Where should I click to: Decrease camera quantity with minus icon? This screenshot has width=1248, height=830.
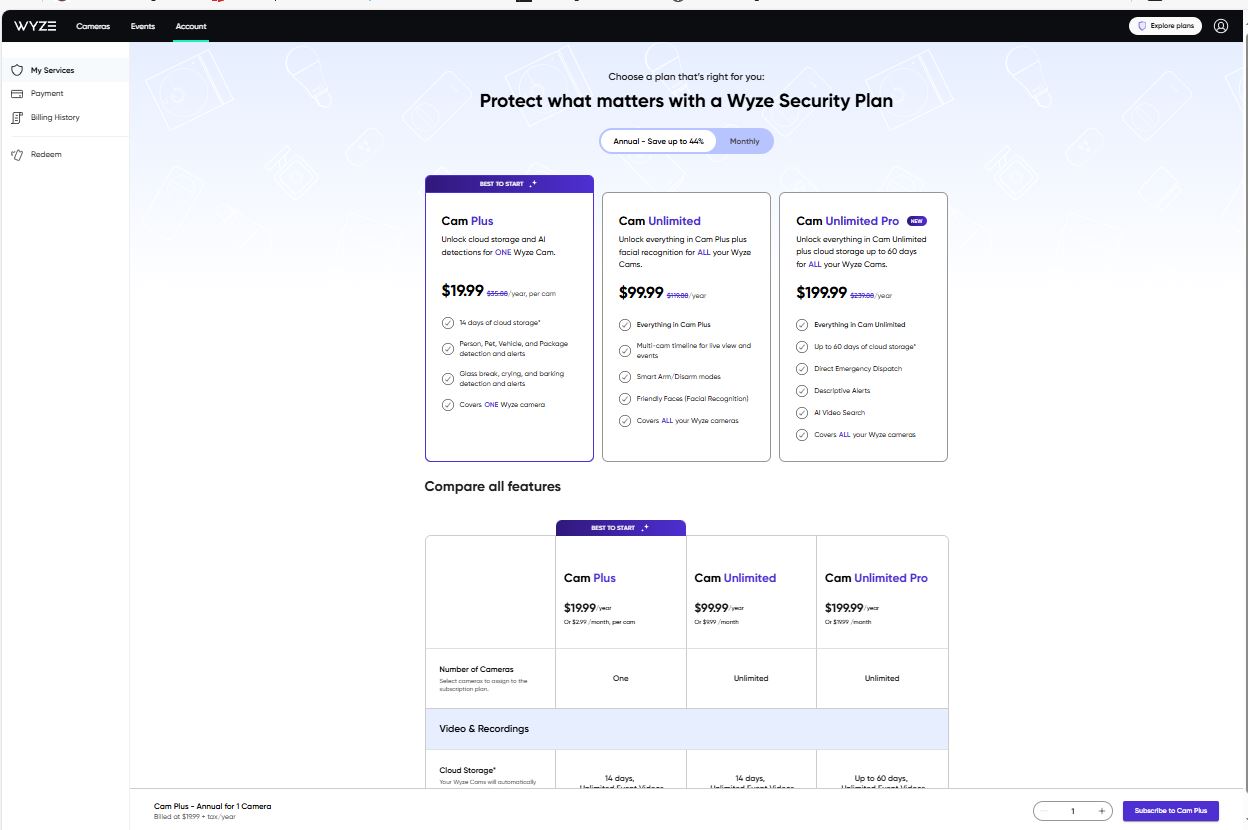pyautogui.click(x=1045, y=811)
